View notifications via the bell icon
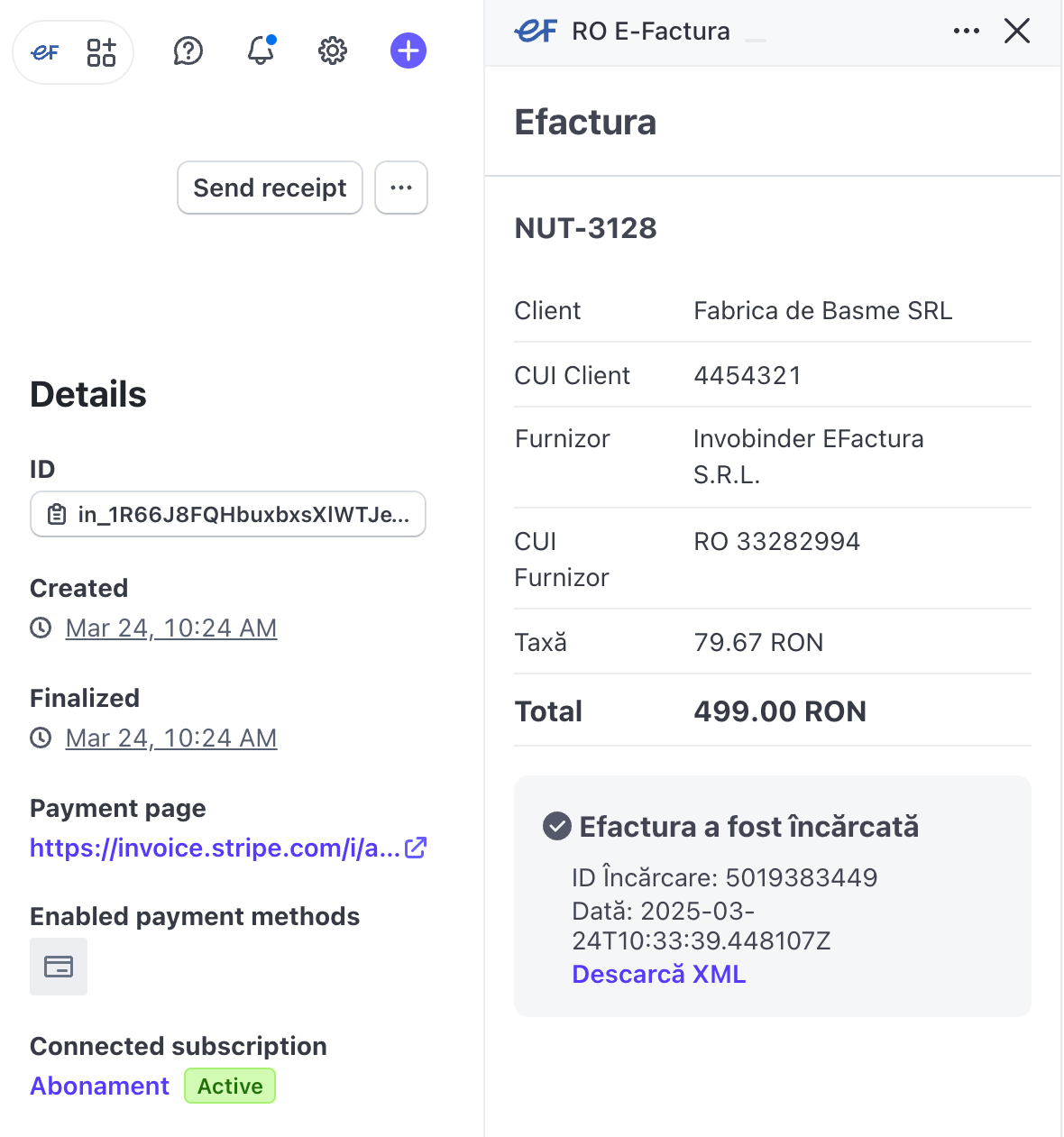This screenshot has height=1137, width=1064. [x=261, y=50]
